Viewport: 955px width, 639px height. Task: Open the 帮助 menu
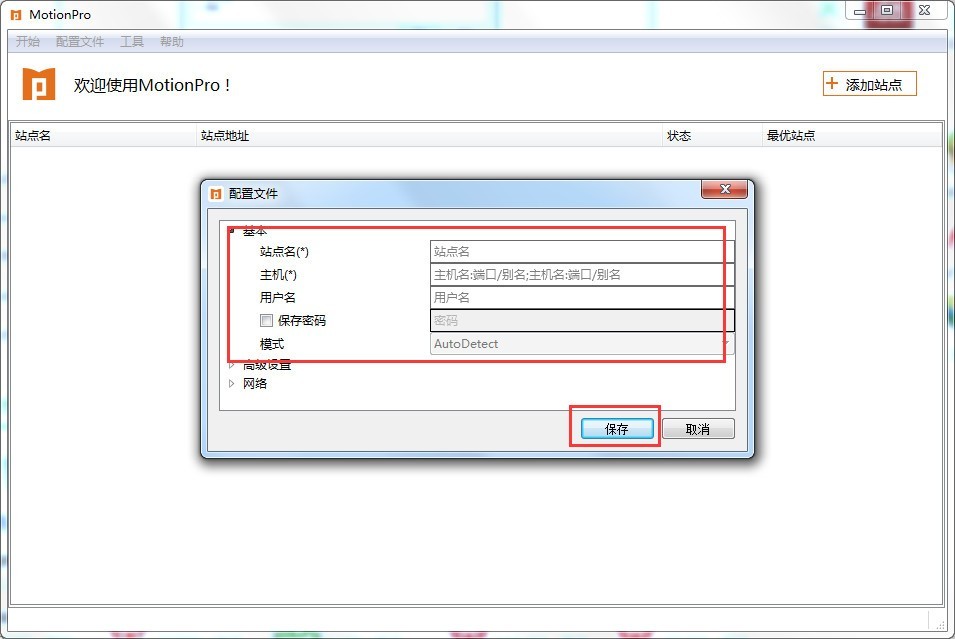click(172, 41)
